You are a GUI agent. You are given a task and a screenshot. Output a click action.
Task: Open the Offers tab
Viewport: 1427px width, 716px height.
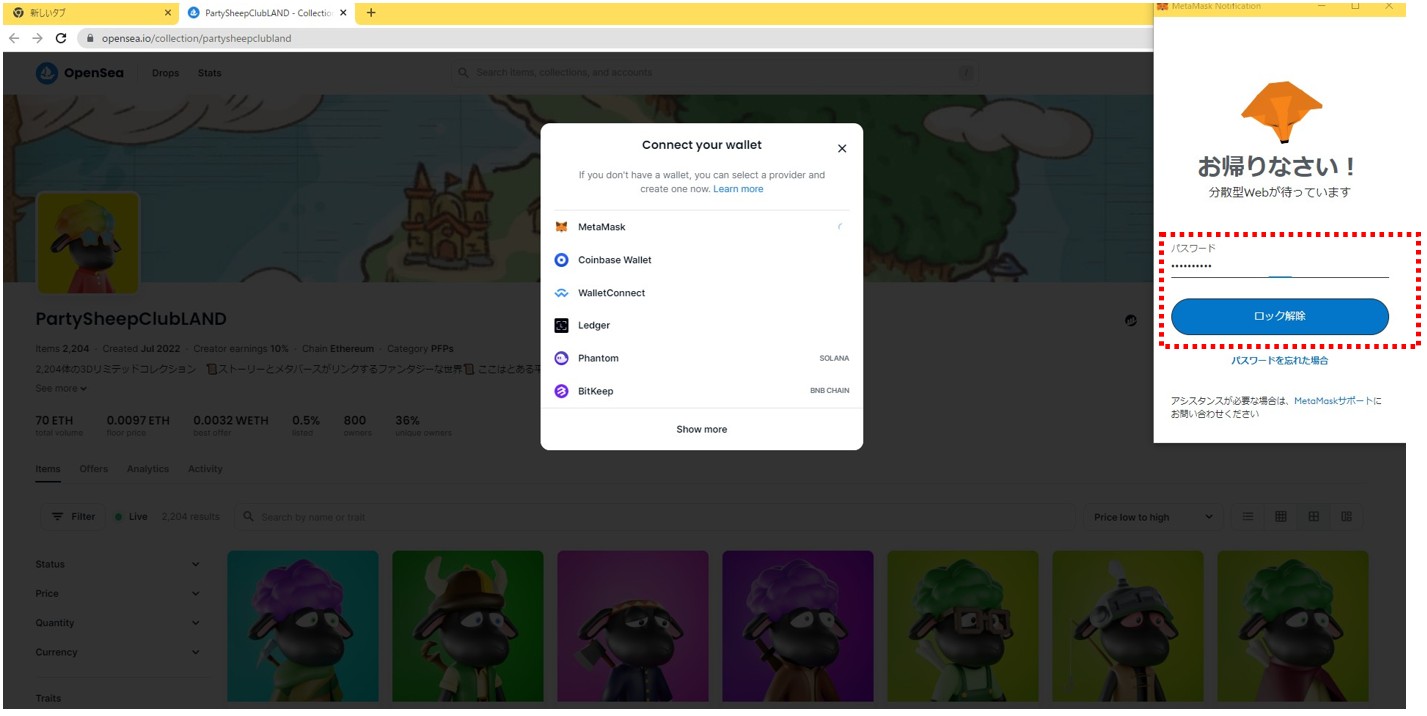[x=94, y=469]
